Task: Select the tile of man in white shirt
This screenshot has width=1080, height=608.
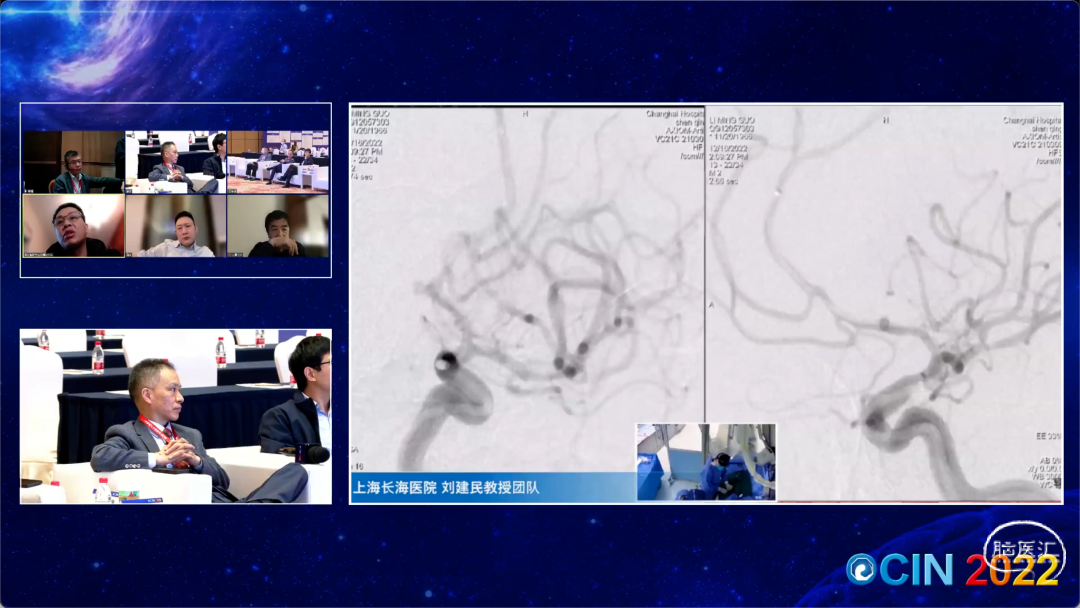Action: [176, 226]
